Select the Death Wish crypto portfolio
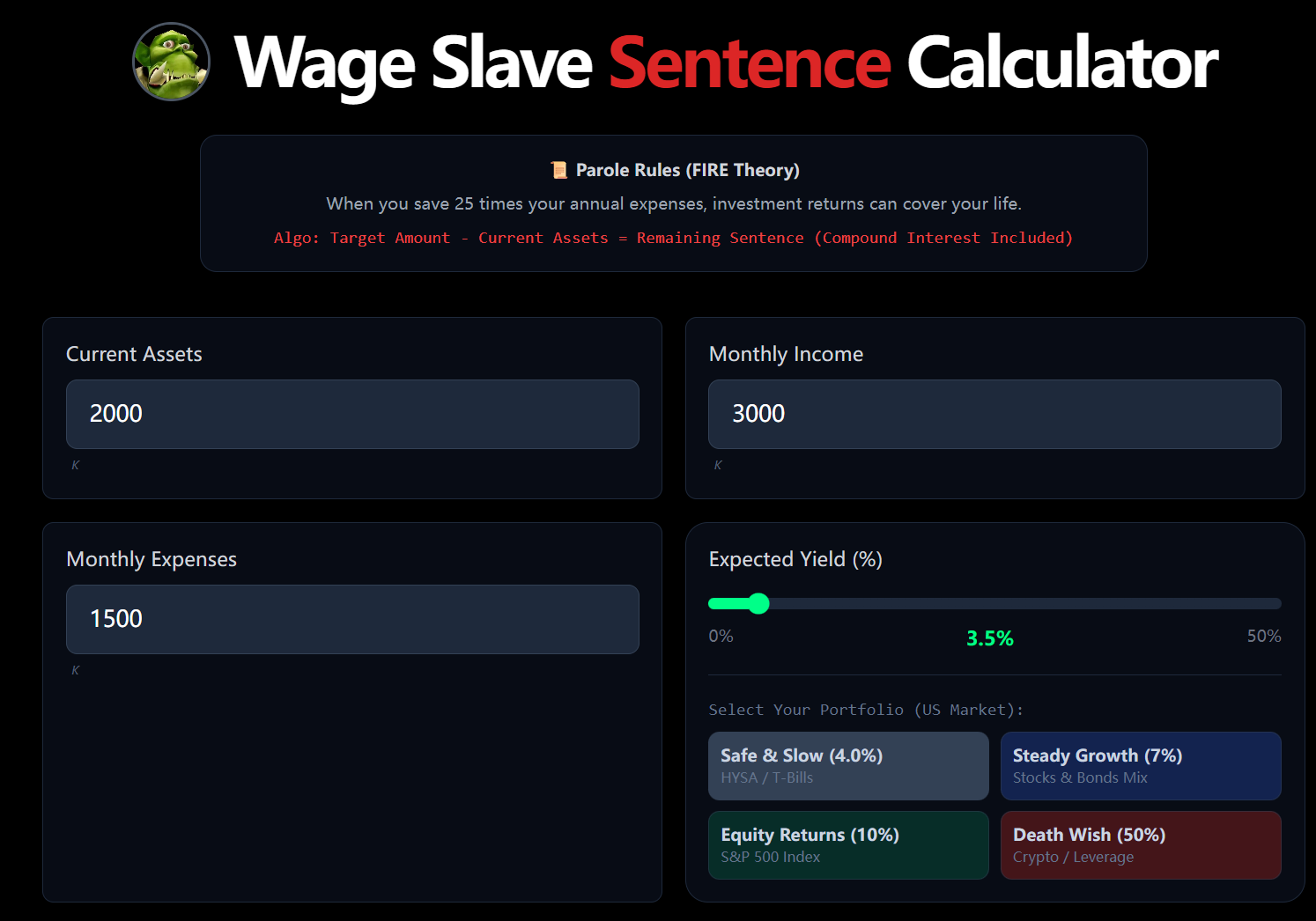 coord(1141,844)
